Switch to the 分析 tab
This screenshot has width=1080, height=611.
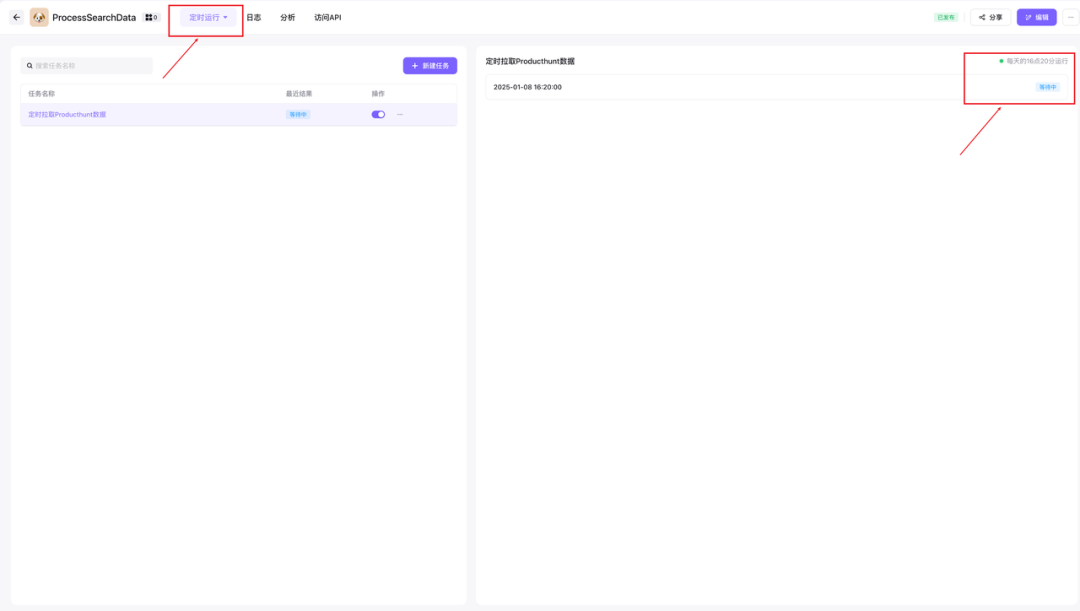288,17
